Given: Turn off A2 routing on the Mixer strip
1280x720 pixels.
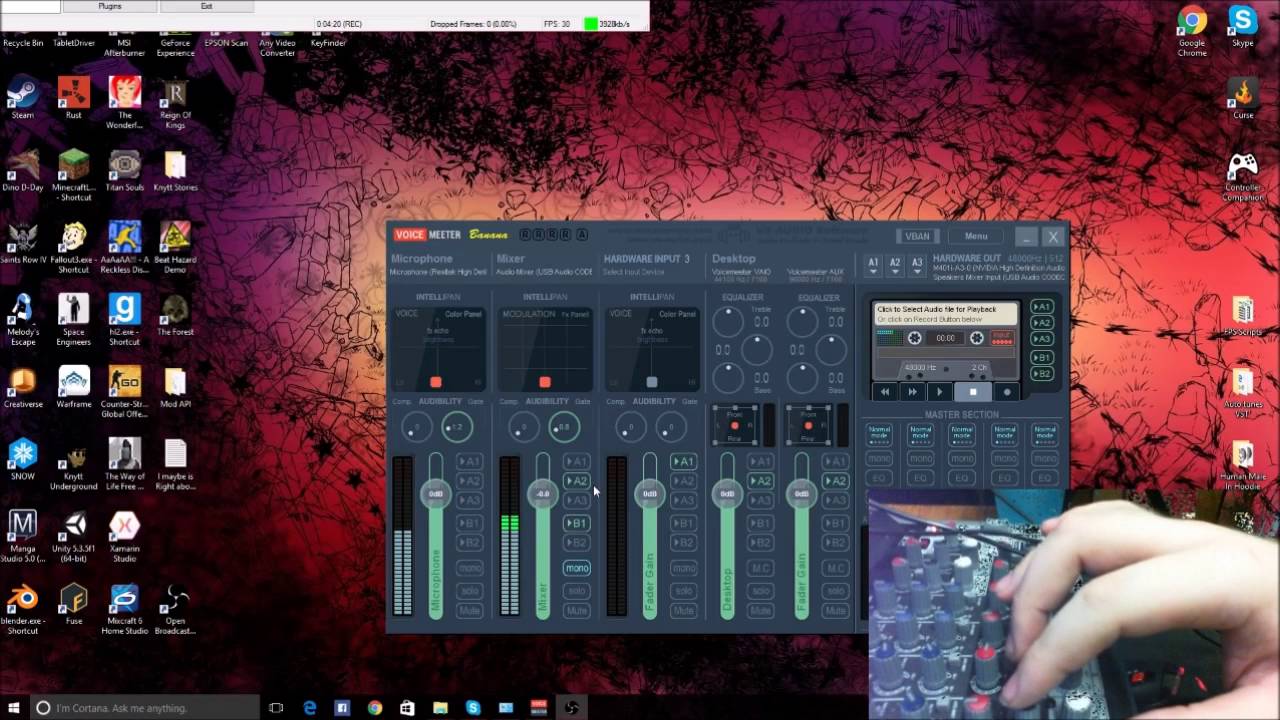Looking at the screenshot, I should [576, 481].
